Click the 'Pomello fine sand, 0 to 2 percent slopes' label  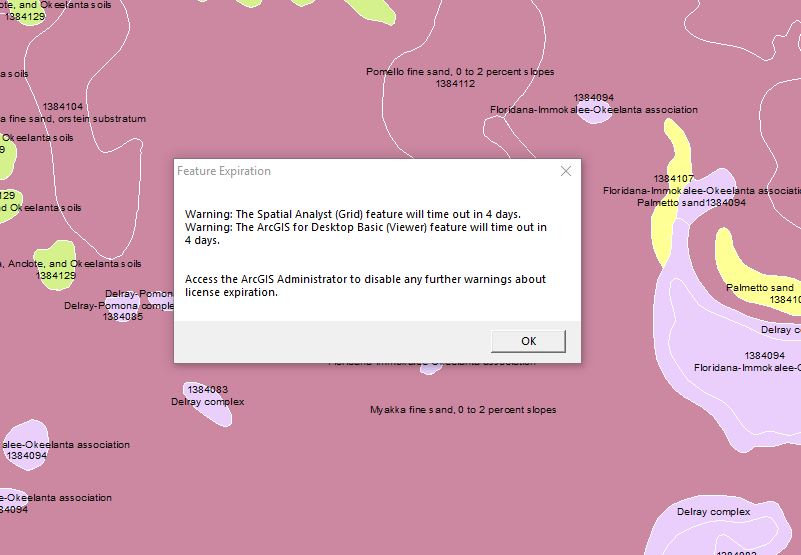pyautogui.click(x=460, y=72)
